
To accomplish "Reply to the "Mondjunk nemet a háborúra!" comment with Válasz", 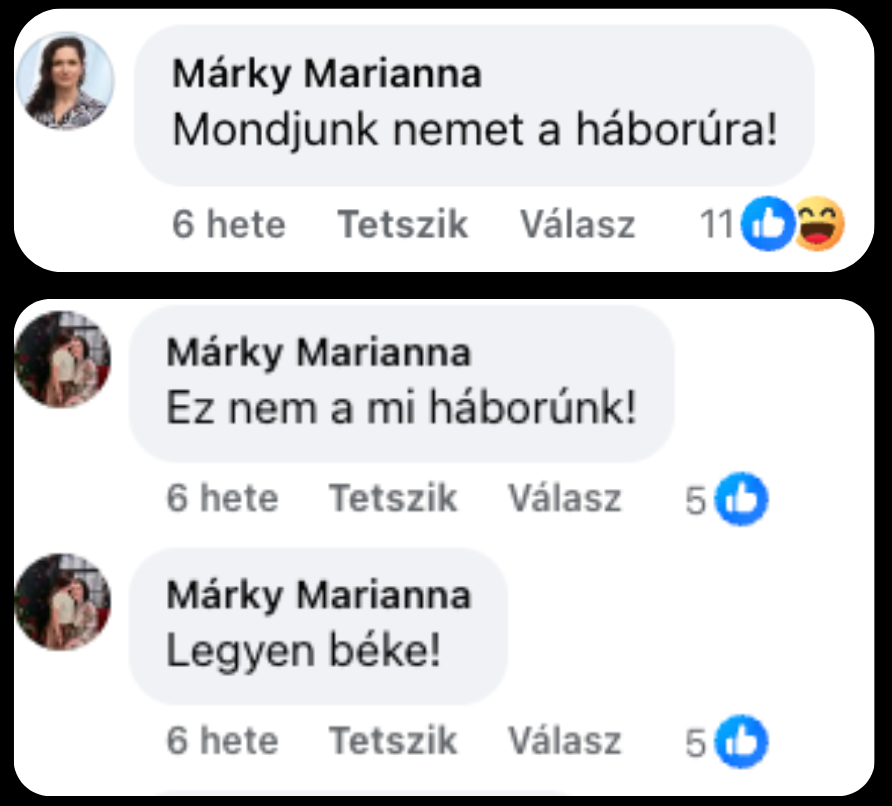I will (x=577, y=224).
